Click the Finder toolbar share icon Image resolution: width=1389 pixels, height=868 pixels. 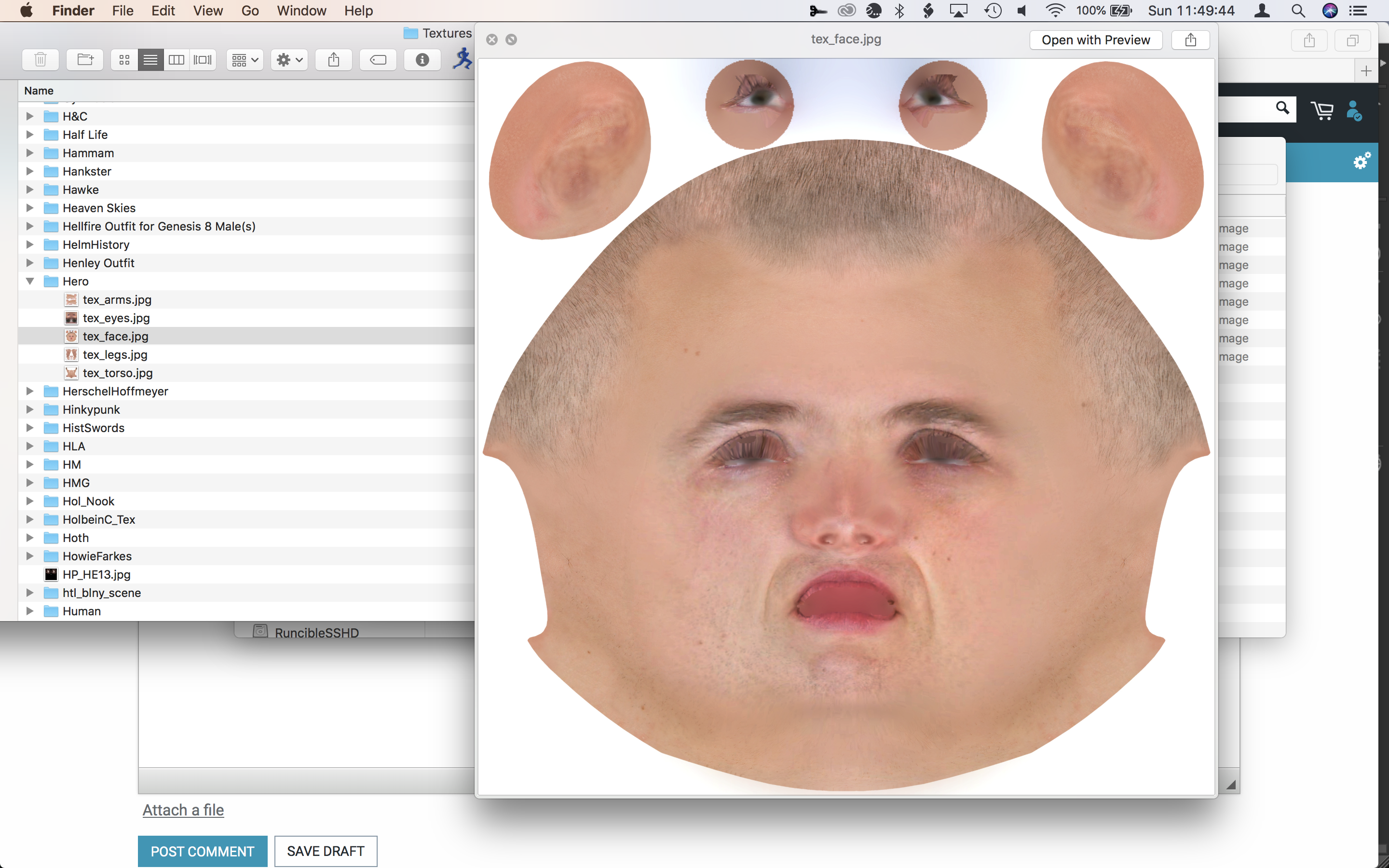pyautogui.click(x=333, y=60)
